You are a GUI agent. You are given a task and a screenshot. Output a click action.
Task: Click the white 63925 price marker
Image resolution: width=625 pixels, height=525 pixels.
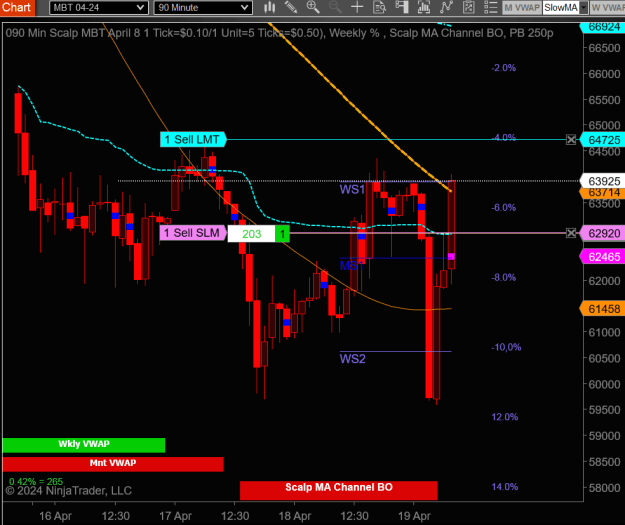[603, 181]
